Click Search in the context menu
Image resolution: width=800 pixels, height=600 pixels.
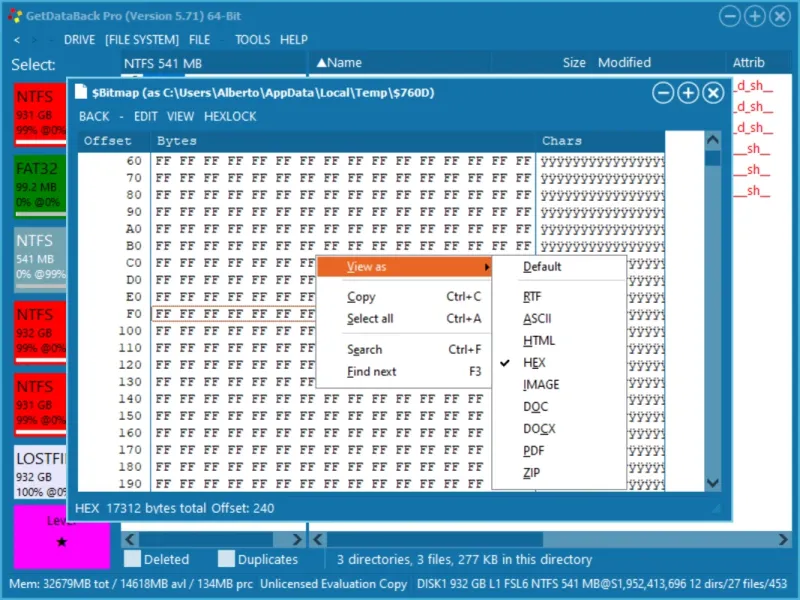tap(404, 349)
